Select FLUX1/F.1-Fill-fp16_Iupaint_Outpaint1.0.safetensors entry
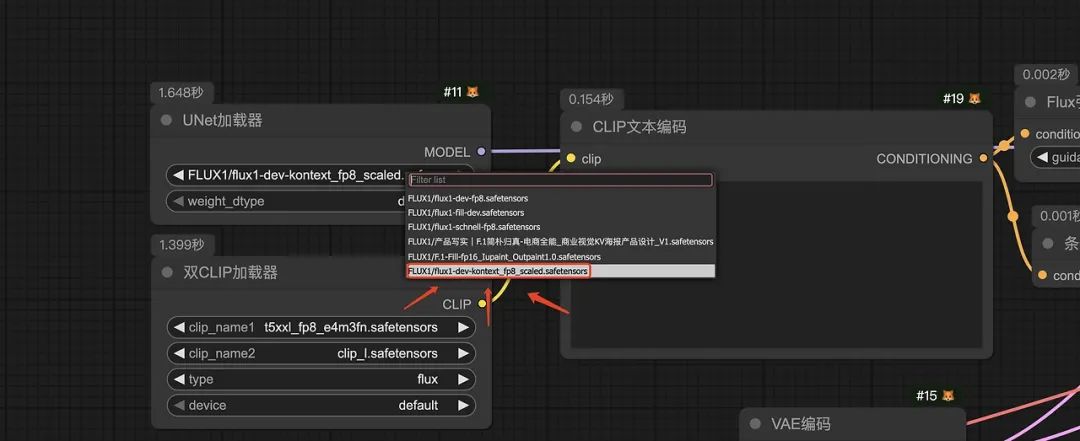1080x441 pixels. (x=560, y=256)
